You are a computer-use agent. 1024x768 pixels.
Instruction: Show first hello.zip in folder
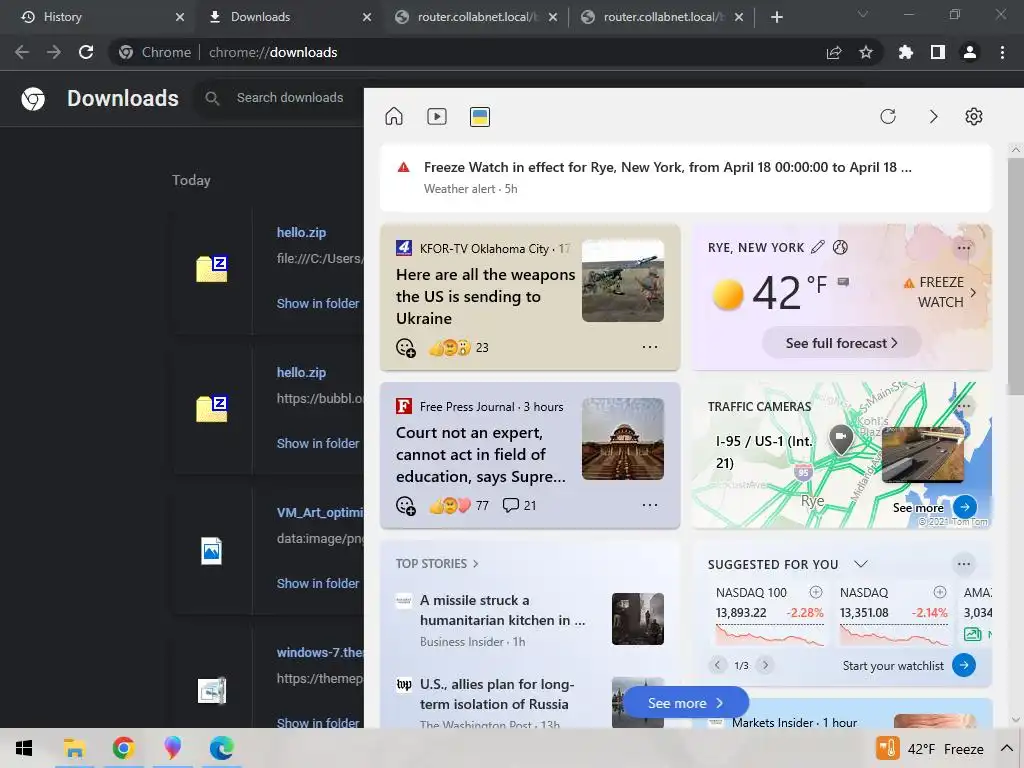pos(317,303)
